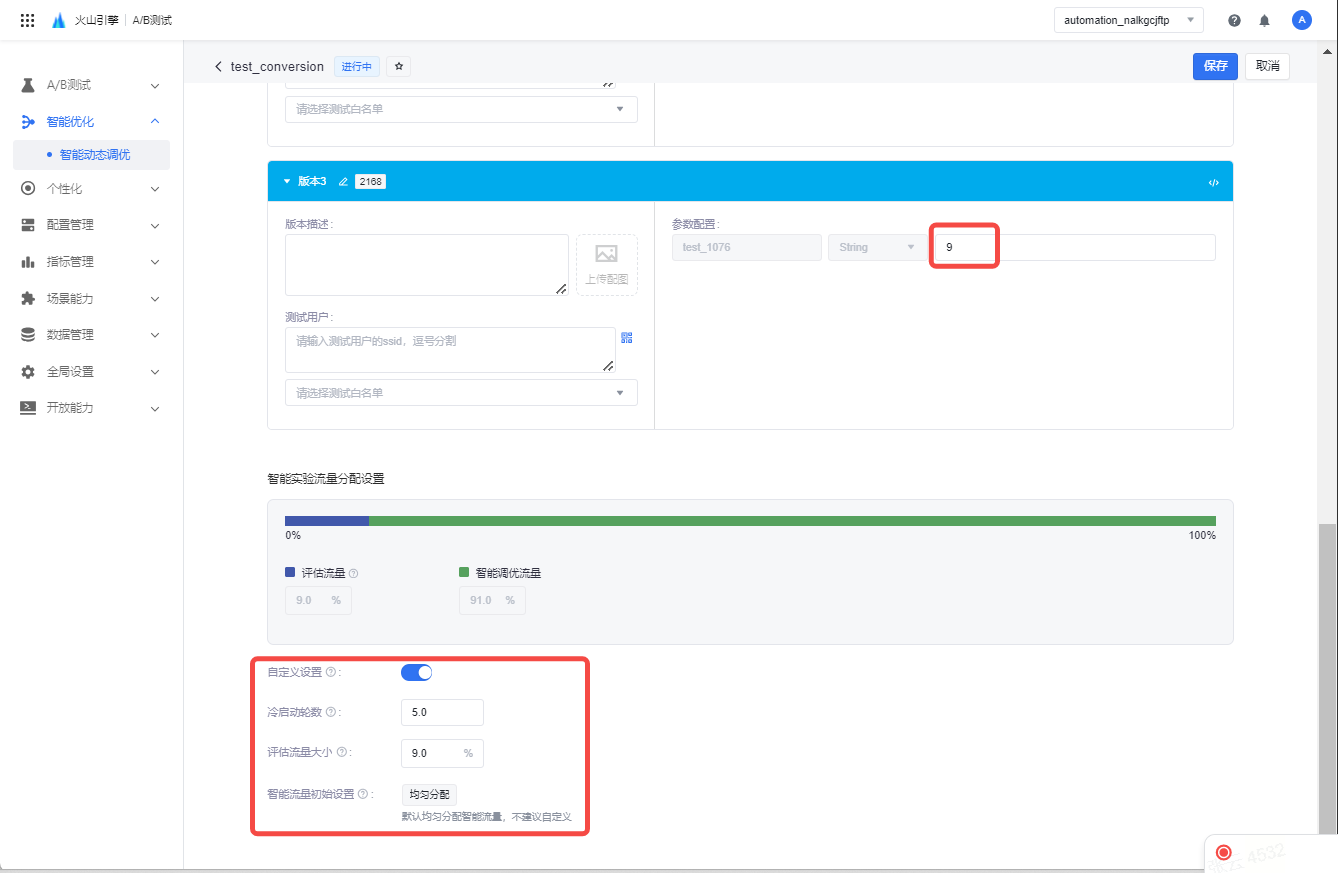Click the 取消 button
This screenshot has height=873, width=1338.
[x=1267, y=66]
